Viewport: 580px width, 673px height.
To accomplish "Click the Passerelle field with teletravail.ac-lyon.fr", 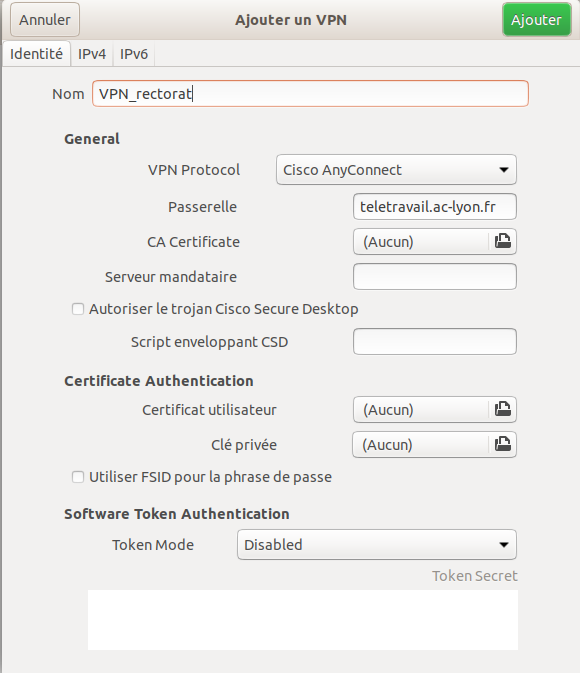I will click(434, 207).
